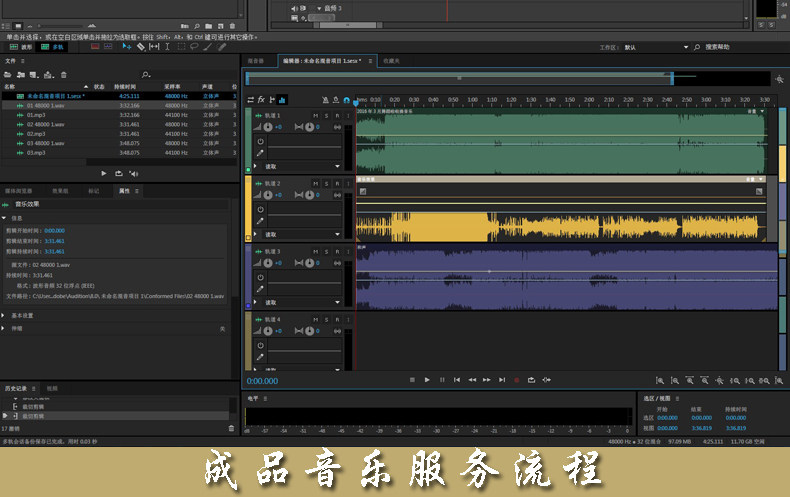
Task: Click the fx effects icon in editor
Action: [261, 99]
